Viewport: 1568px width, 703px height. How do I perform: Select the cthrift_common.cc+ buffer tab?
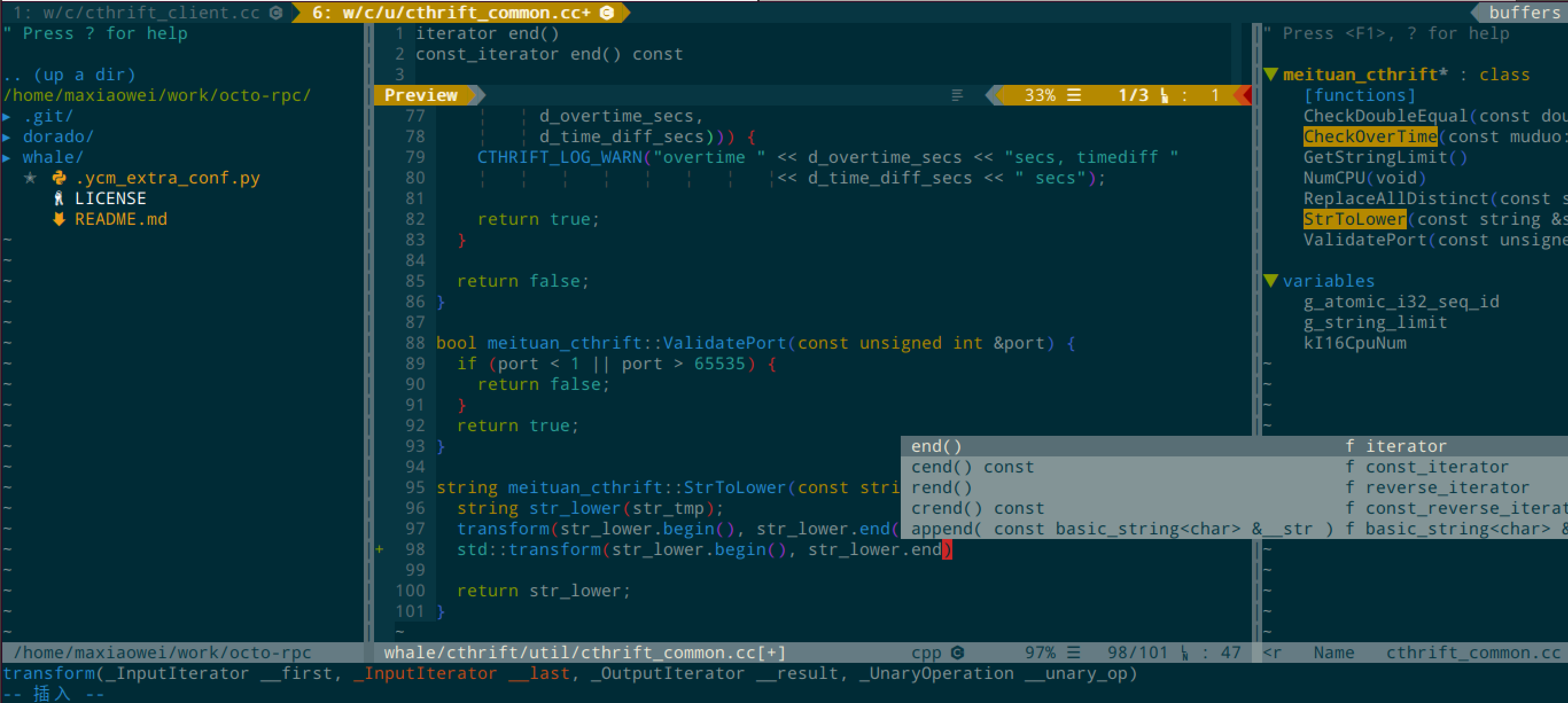[460, 12]
